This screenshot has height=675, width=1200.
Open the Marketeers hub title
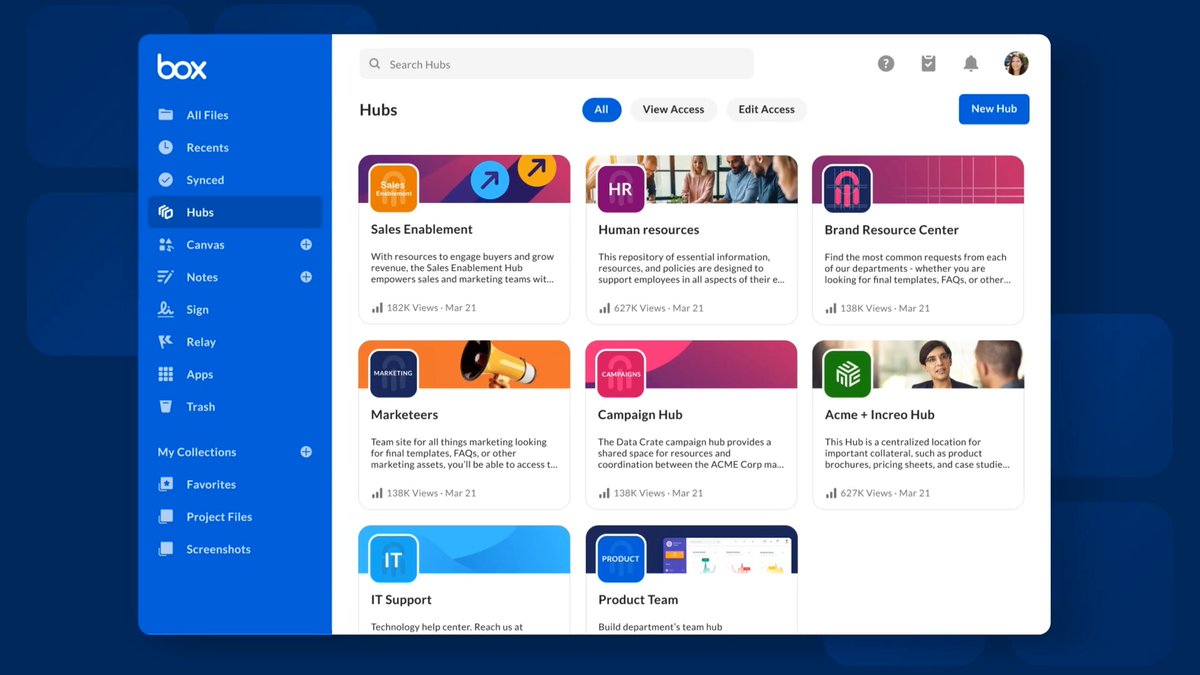pos(405,414)
